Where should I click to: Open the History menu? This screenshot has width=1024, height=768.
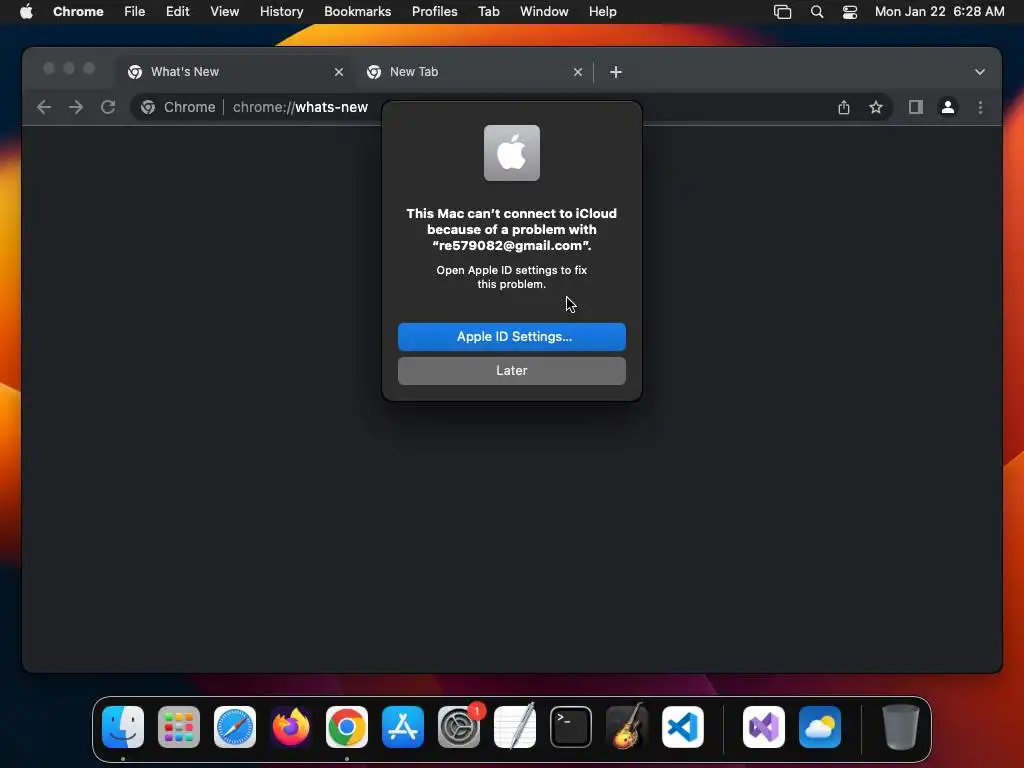point(281,11)
